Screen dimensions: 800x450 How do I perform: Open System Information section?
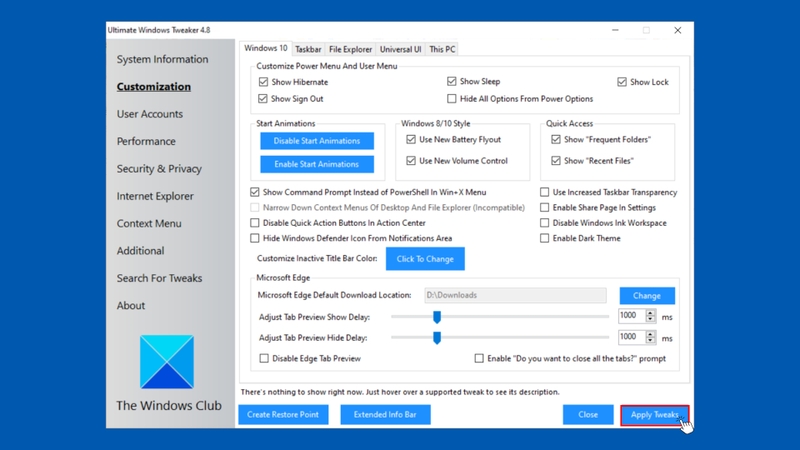pyautogui.click(x=162, y=59)
